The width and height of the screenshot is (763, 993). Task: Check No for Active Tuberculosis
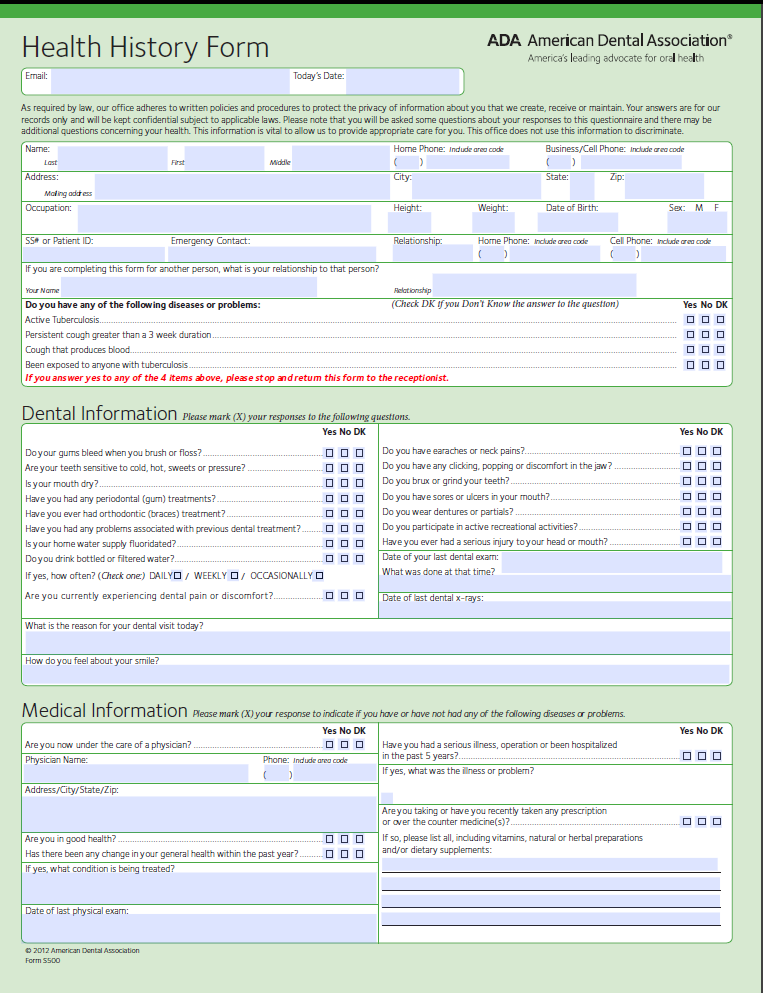tap(705, 320)
